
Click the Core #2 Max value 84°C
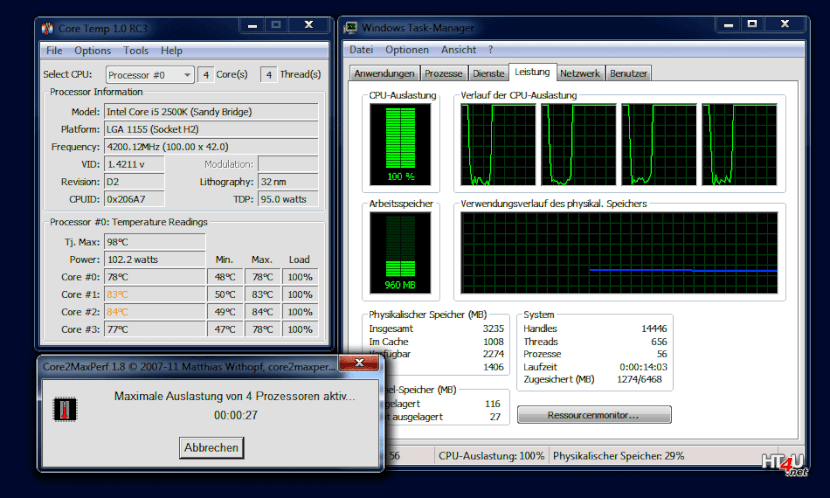click(262, 312)
